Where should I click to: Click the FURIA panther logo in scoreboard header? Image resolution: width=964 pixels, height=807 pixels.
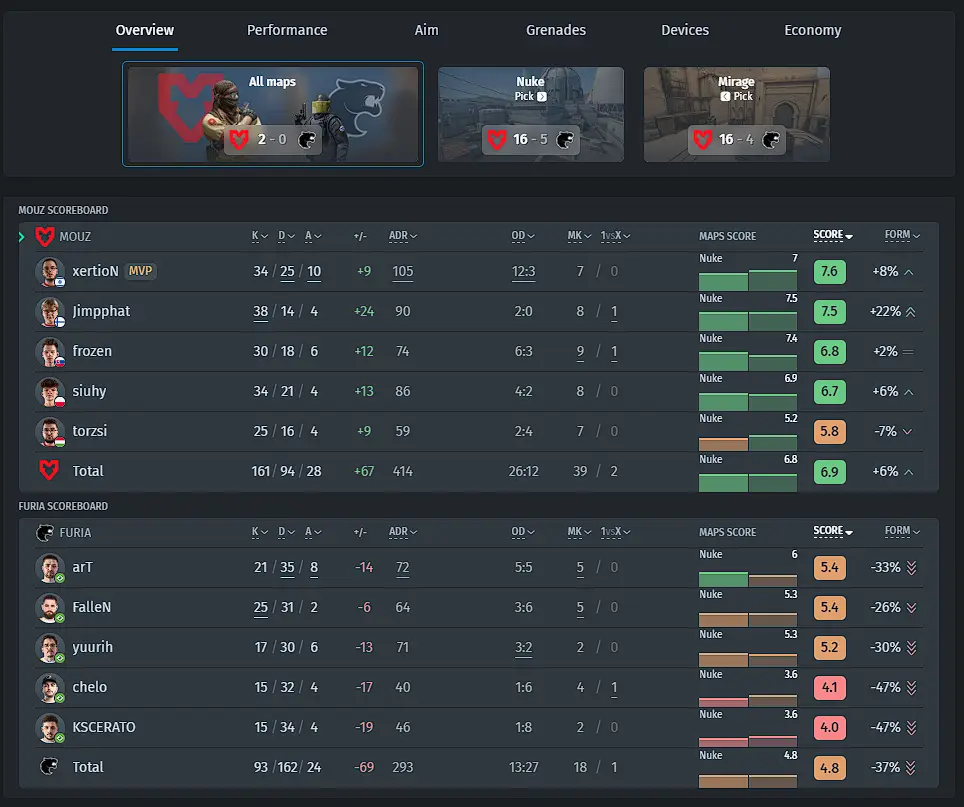click(45, 532)
